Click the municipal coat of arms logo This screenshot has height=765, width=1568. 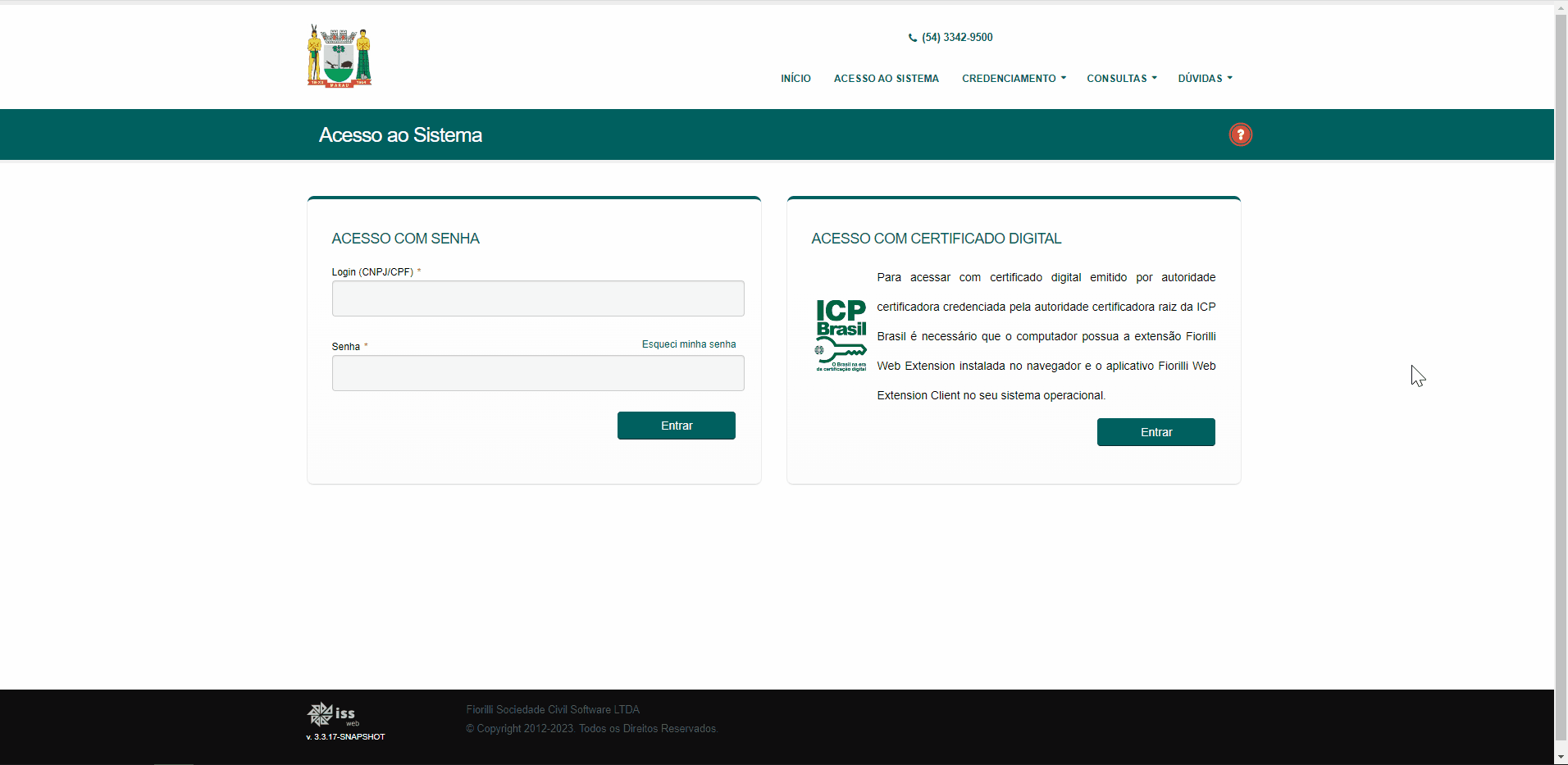pos(338,55)
